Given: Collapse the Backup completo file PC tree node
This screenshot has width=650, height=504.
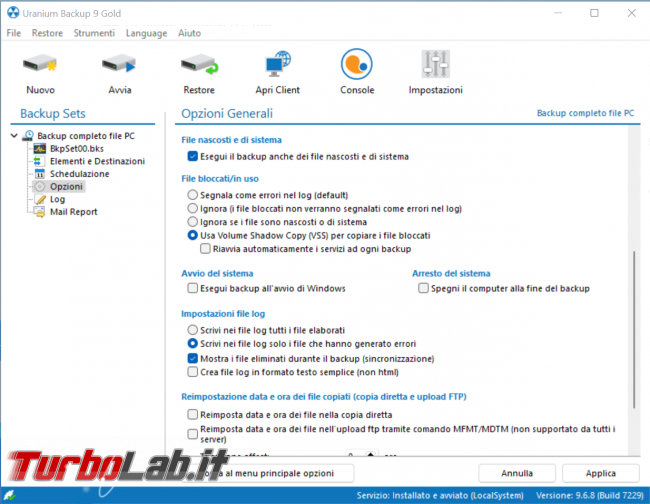Looking at the screenshot, I should point(14,136).
